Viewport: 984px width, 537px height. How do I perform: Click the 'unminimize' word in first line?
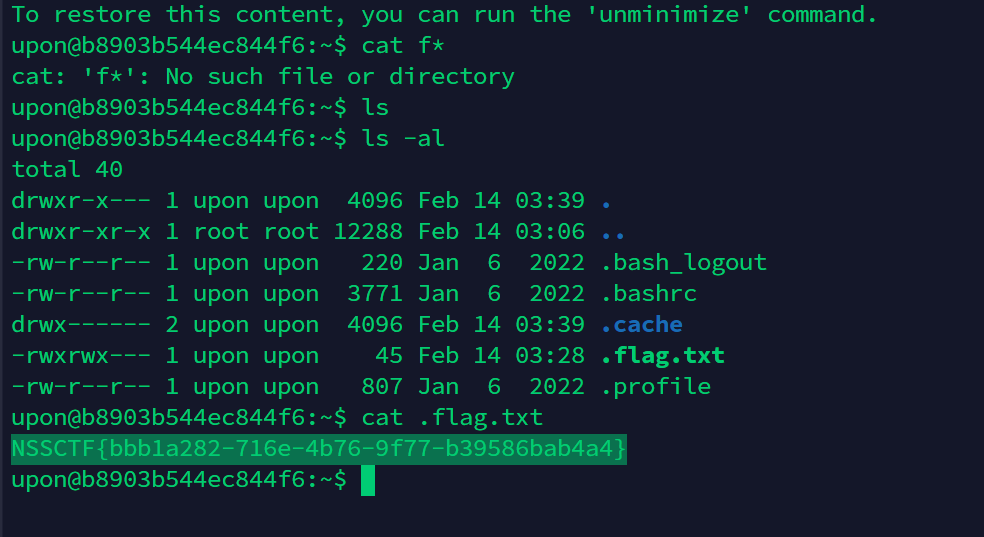coord(668,14)
